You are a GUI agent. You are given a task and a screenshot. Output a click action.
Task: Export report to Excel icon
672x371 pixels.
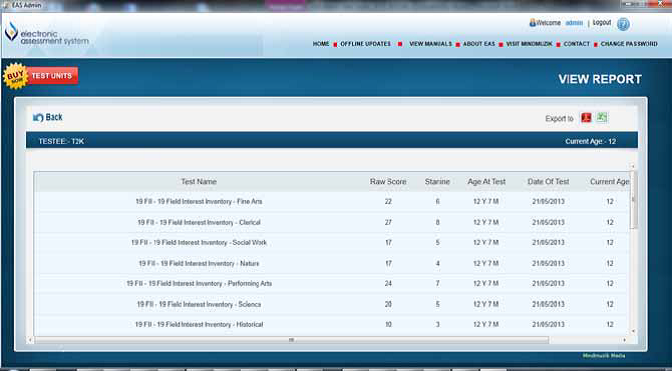(x=602, y=117)
